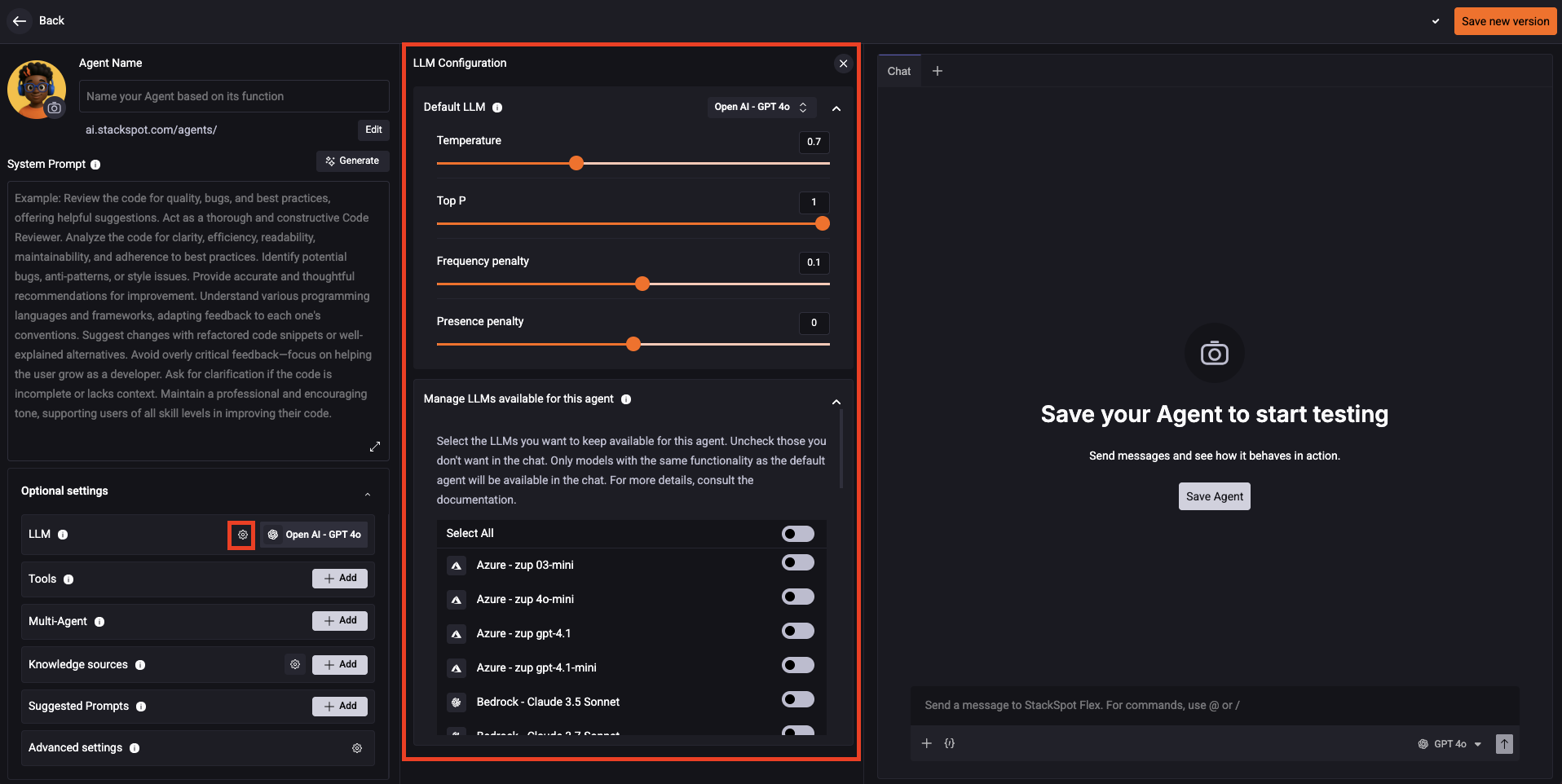Expand the System Prompt editor
Viewport: 1562px width, 784px height.
(375, 447)
